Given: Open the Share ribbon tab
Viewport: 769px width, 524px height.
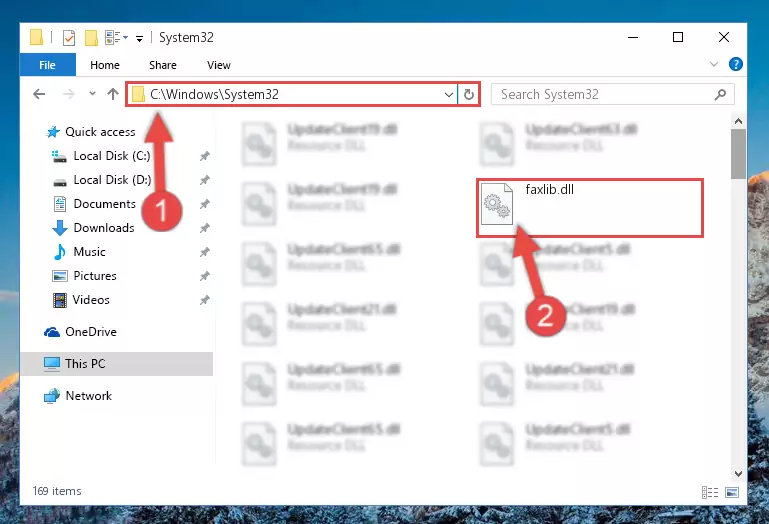Looking at the screenshot, I should pos(163,65).
